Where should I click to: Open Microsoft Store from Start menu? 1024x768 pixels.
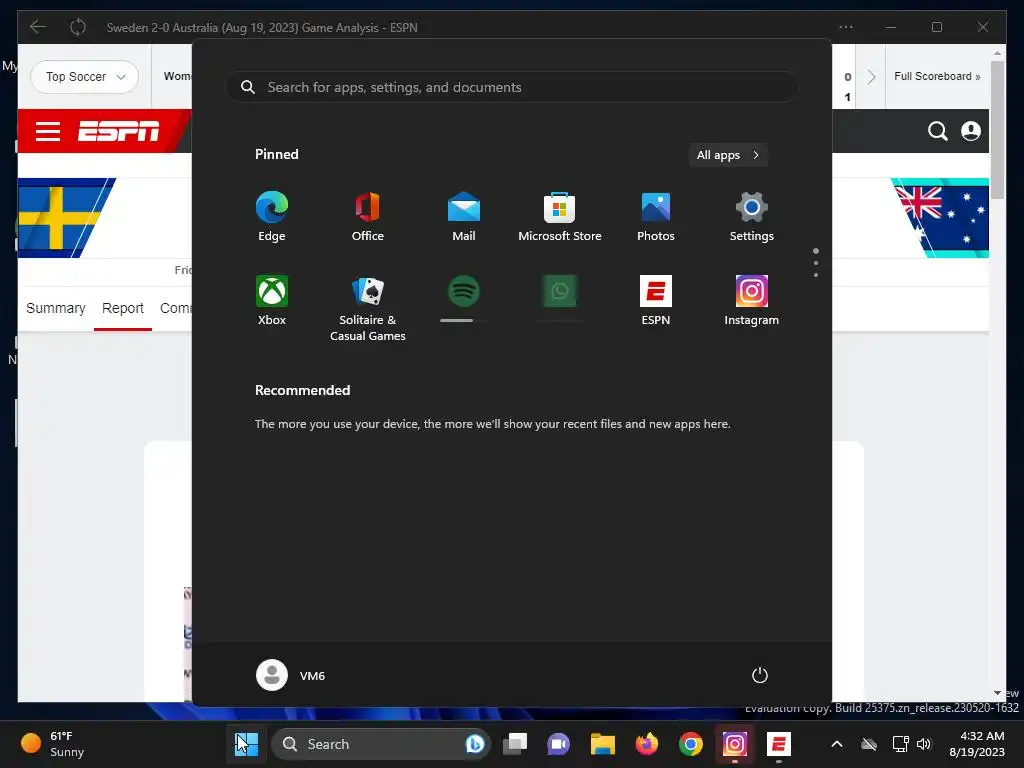coord(560,217)
